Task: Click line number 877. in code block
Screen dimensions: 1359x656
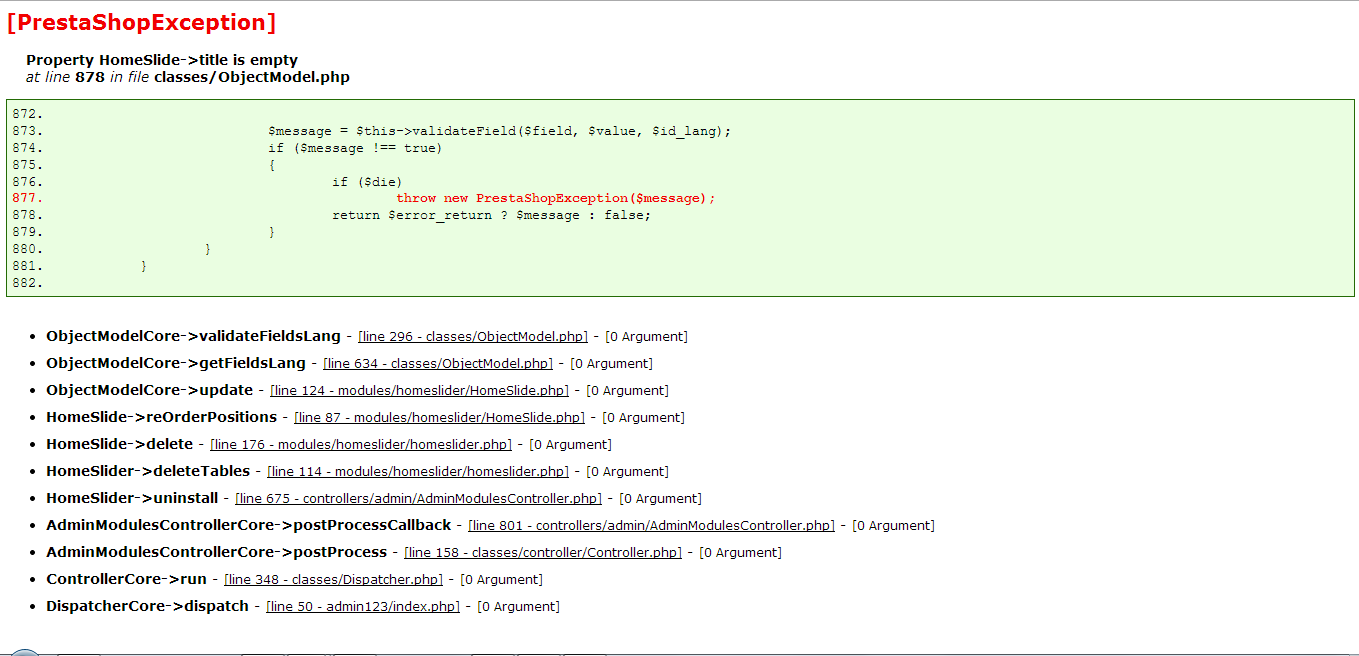Action: coord(28,198)
